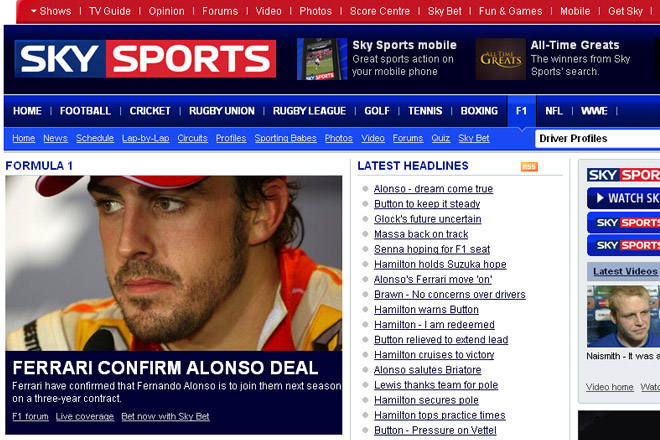Open the Sporting Babes link
This screenshot has width=660, height=440.
point(285,138)
